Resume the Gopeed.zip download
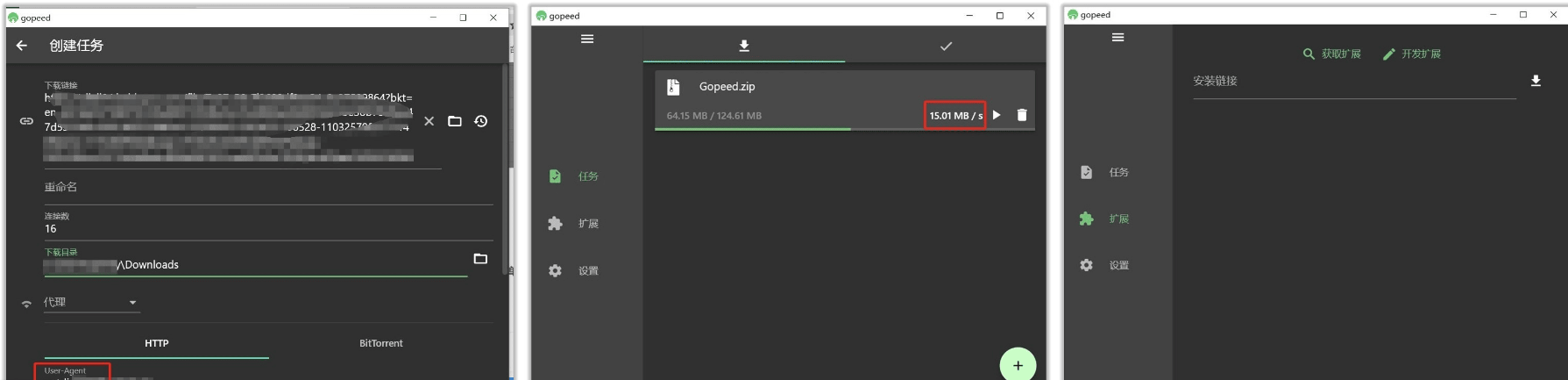Image resolution: width=1568 pixels, height=380 pixels. pos(997,115)
